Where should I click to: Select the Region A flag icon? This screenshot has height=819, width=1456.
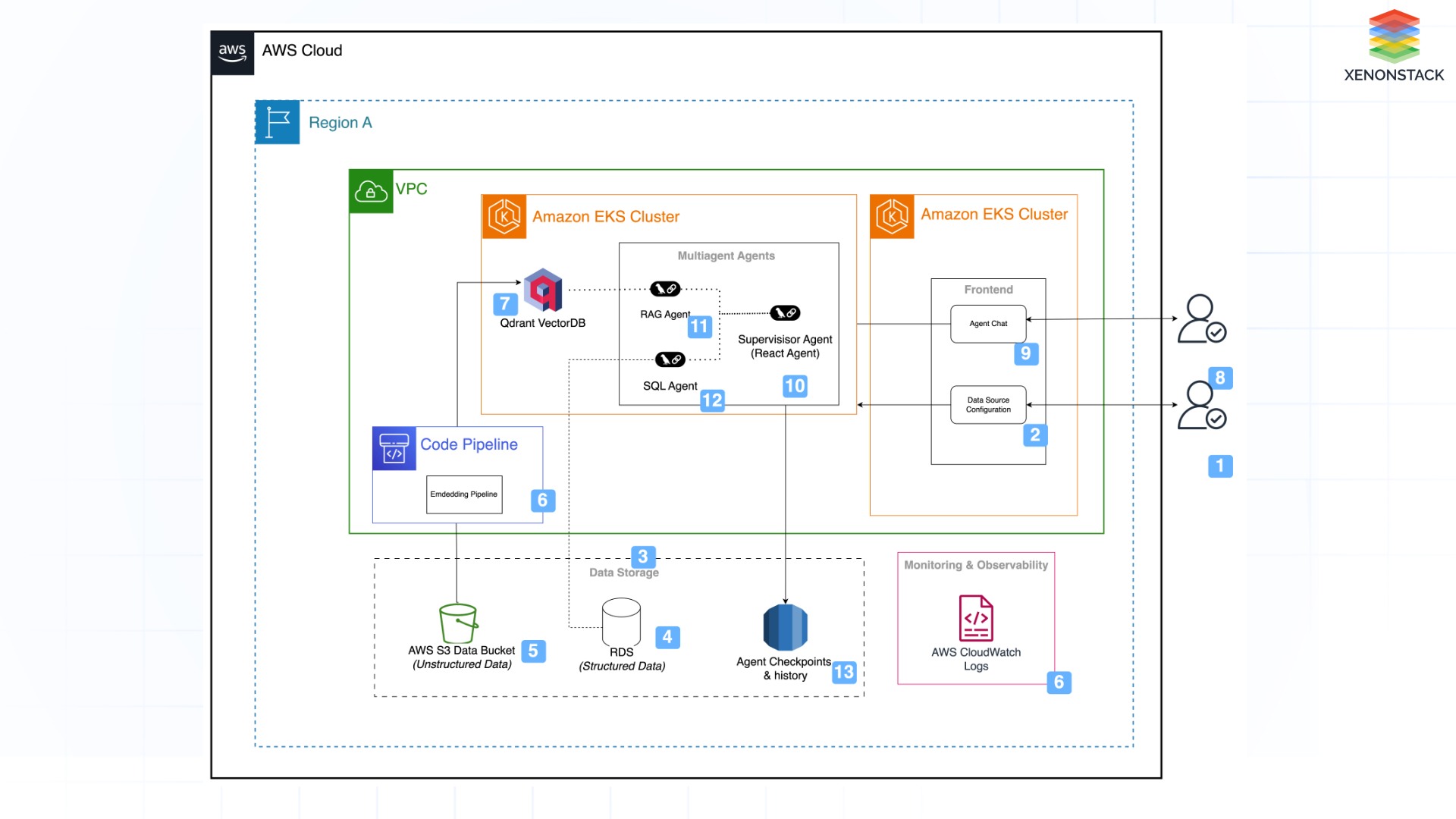point(277,121)
